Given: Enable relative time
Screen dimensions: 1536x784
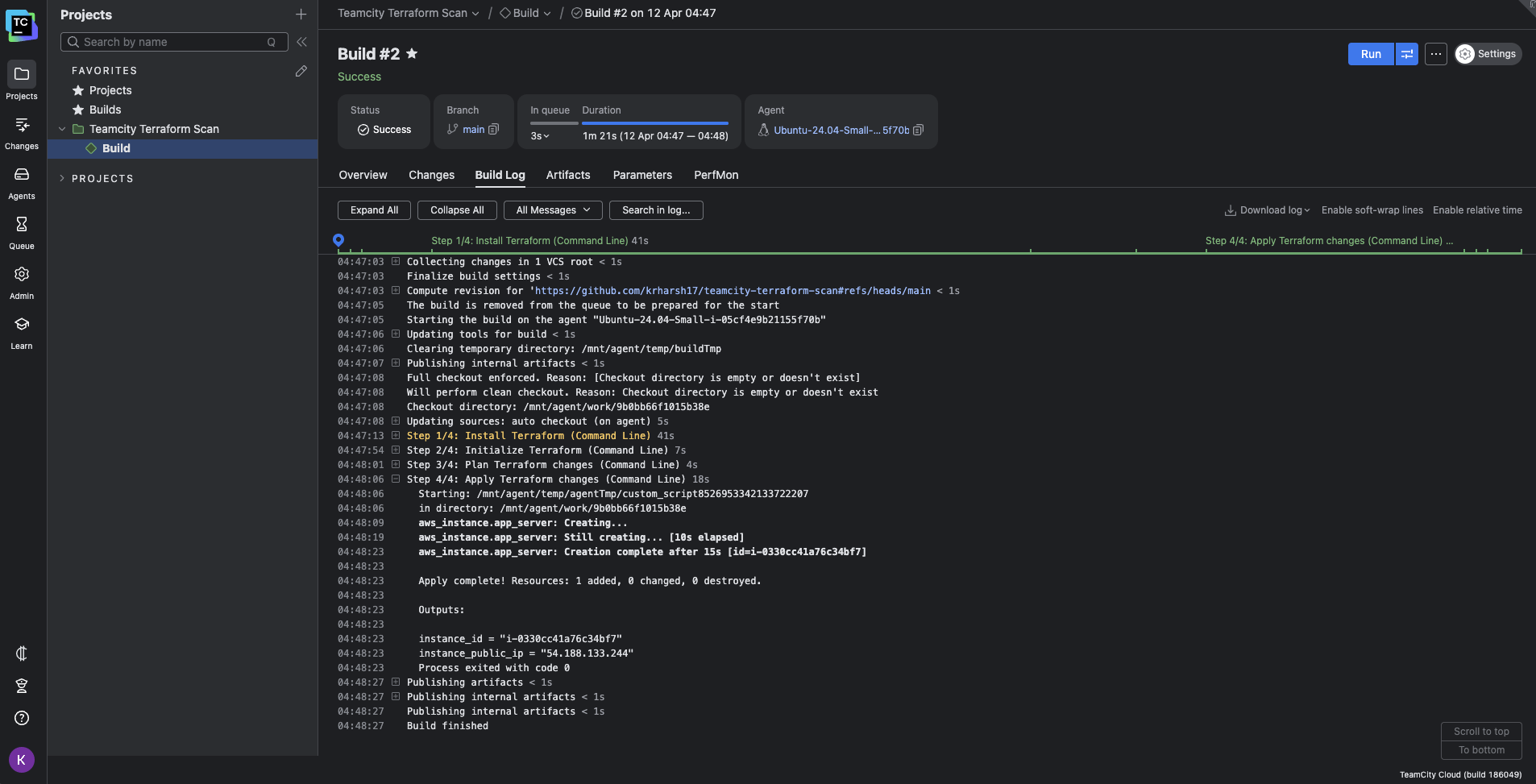Looking at the screenshot, I should click(x=1477, y=210).
